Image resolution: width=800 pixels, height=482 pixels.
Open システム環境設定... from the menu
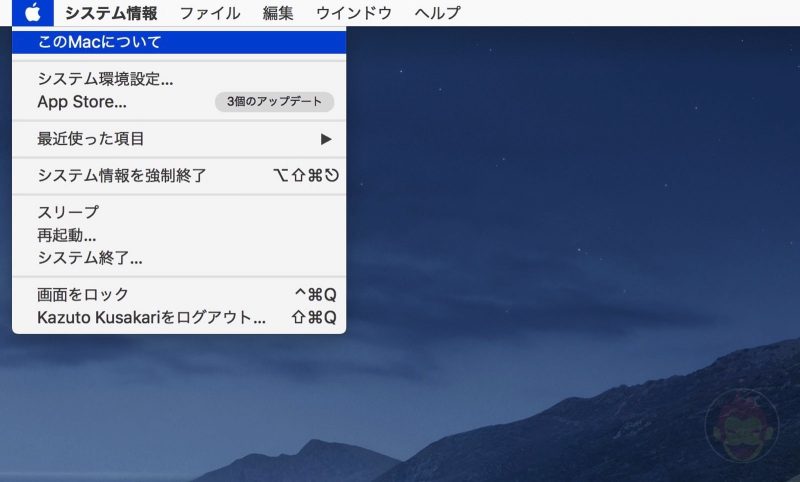[179, 79]
